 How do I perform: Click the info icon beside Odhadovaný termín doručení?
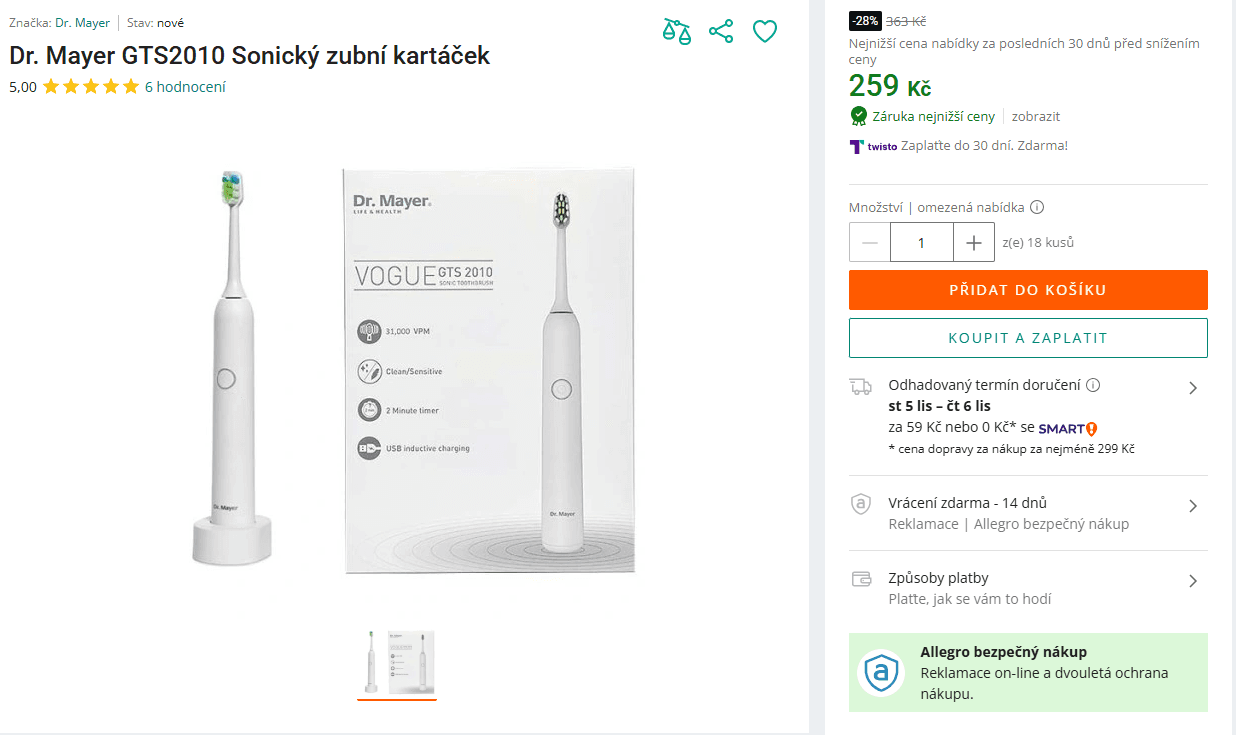(1093, 385)
